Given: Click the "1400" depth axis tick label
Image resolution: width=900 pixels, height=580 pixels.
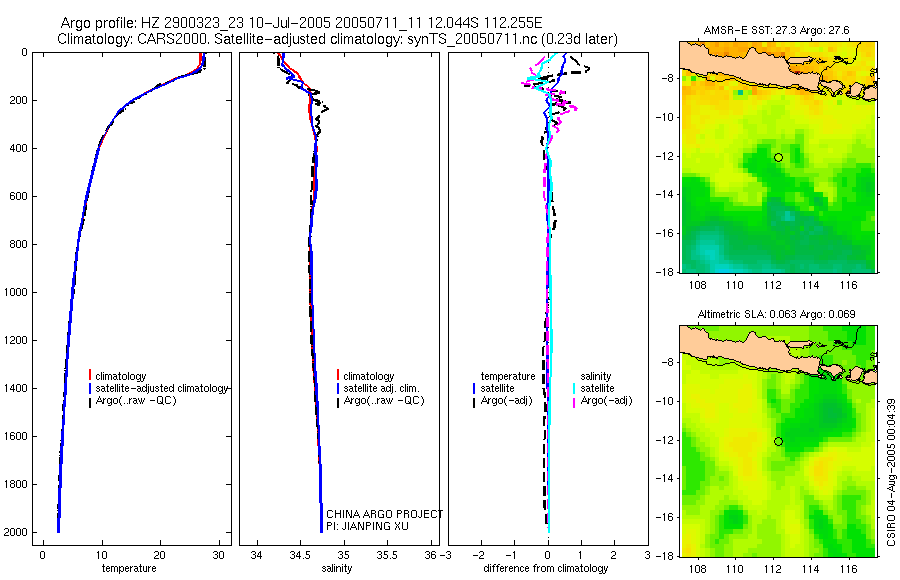Looking at the screenshot, I should pyautogui.click(x=15, y=388).
